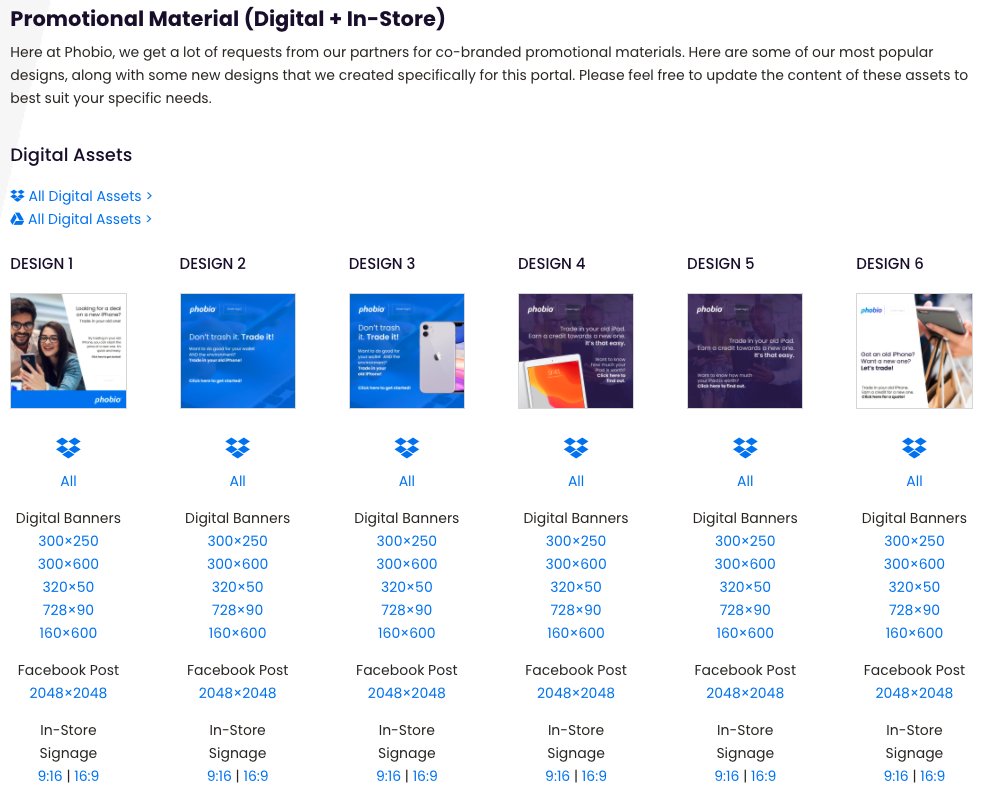Click the All link under Design 5
This screenshot has width=991, height=808.
tap(745, 481)
